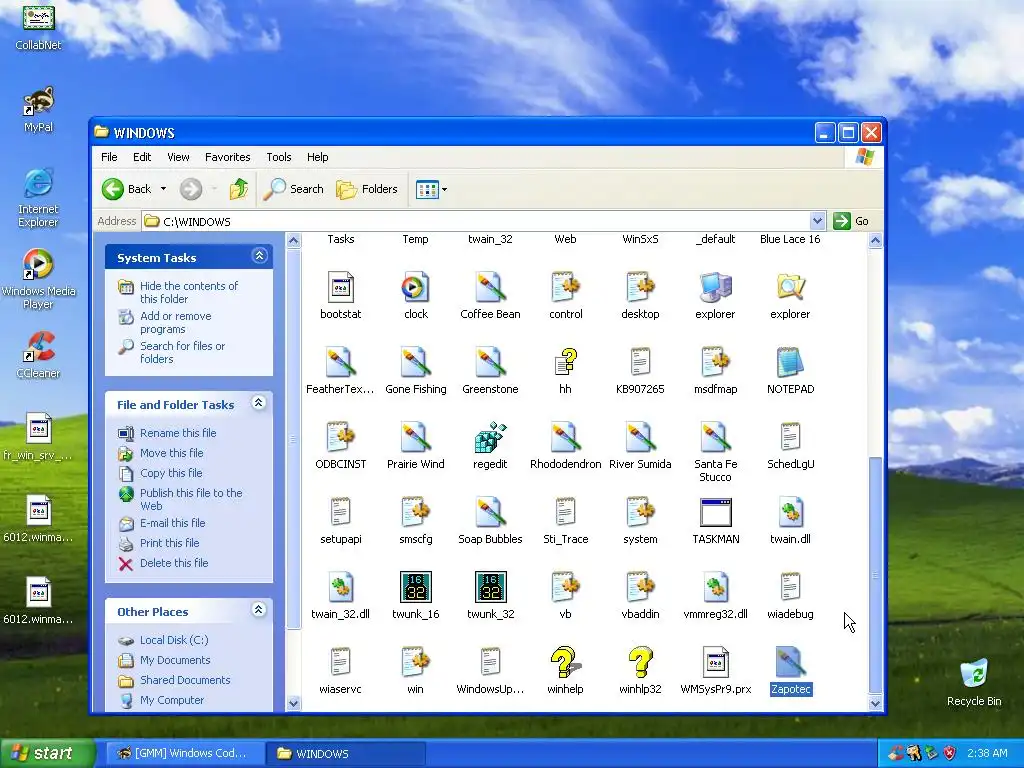This screenshot has width=1024, height=768.
Task: Click the Up folder toolbar icon
Action: (x=239, y=189)
